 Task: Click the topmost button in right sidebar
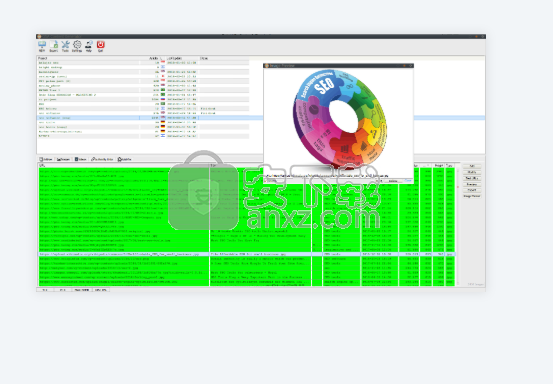[x=472, y=166]
